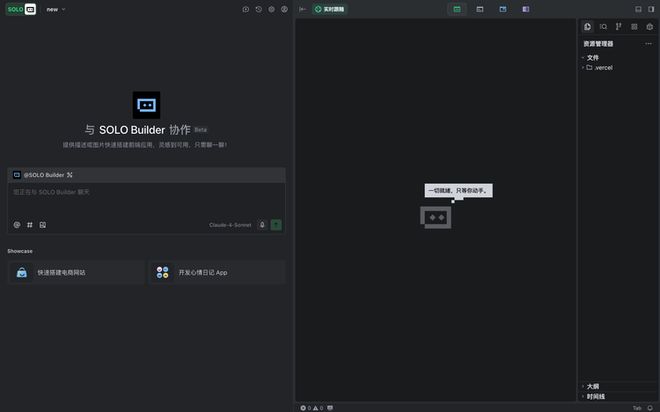Click the microphone voice input icon
Image resolution: width=660 pixels, height=412 pixels.
262,225
